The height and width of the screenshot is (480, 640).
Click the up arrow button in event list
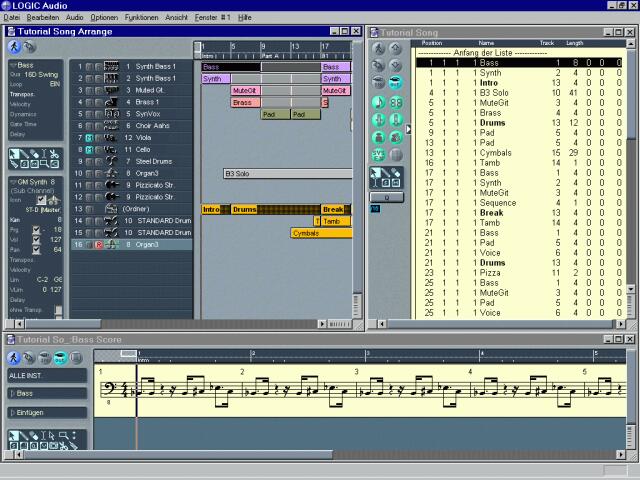click(x=395, y=49)
